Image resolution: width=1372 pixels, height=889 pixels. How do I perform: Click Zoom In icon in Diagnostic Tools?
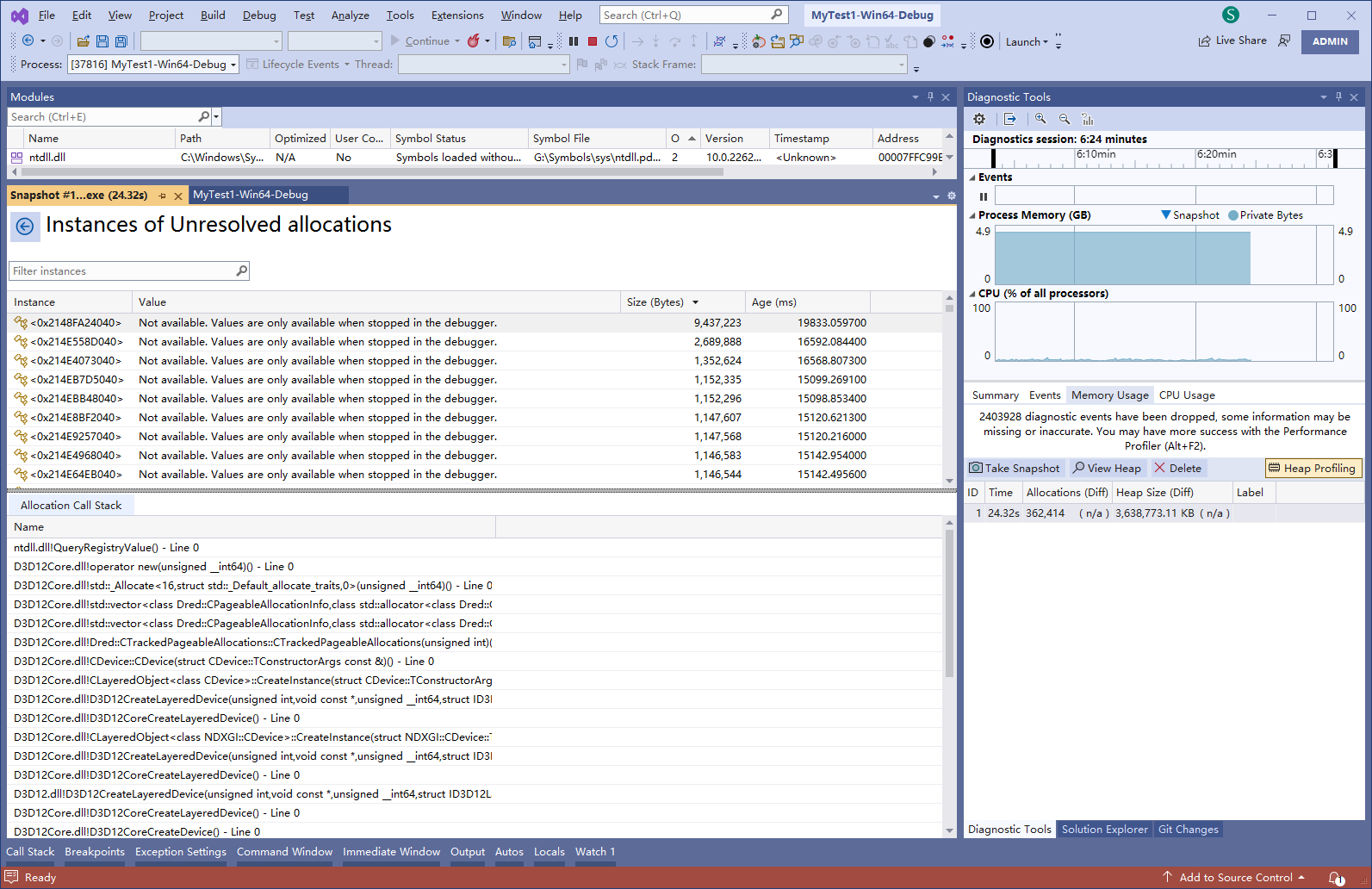tap(1040, 119)
